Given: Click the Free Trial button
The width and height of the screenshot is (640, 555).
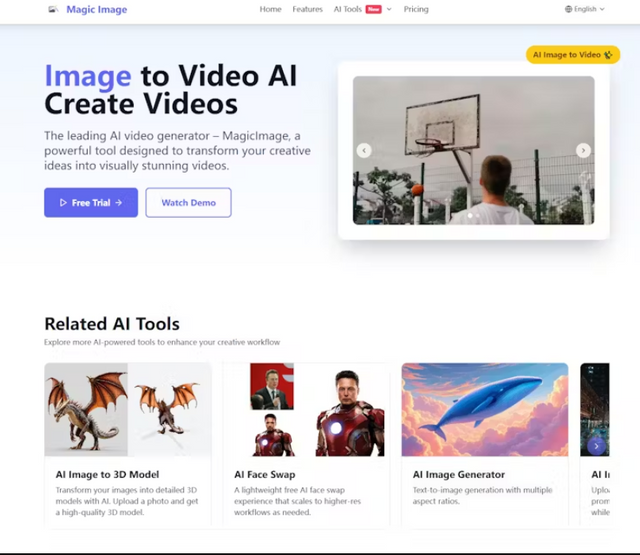Looking at the screenshot, I should 91,202.
